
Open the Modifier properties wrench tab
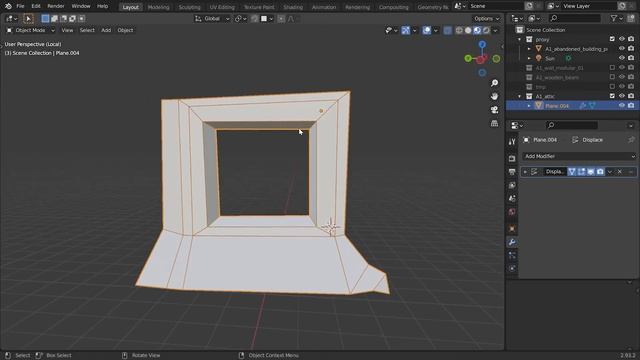click(x=512, y=242)
